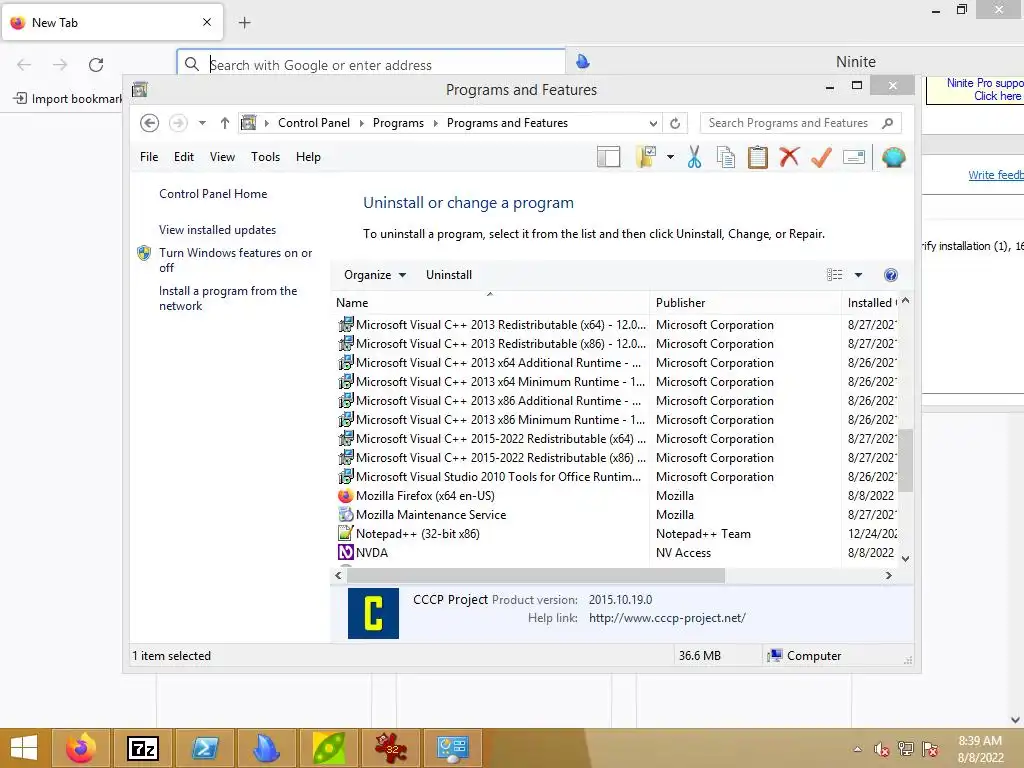1024x768 pixels.
Task: Go back in Programs and Features
Action: click(x=150, y=123)
